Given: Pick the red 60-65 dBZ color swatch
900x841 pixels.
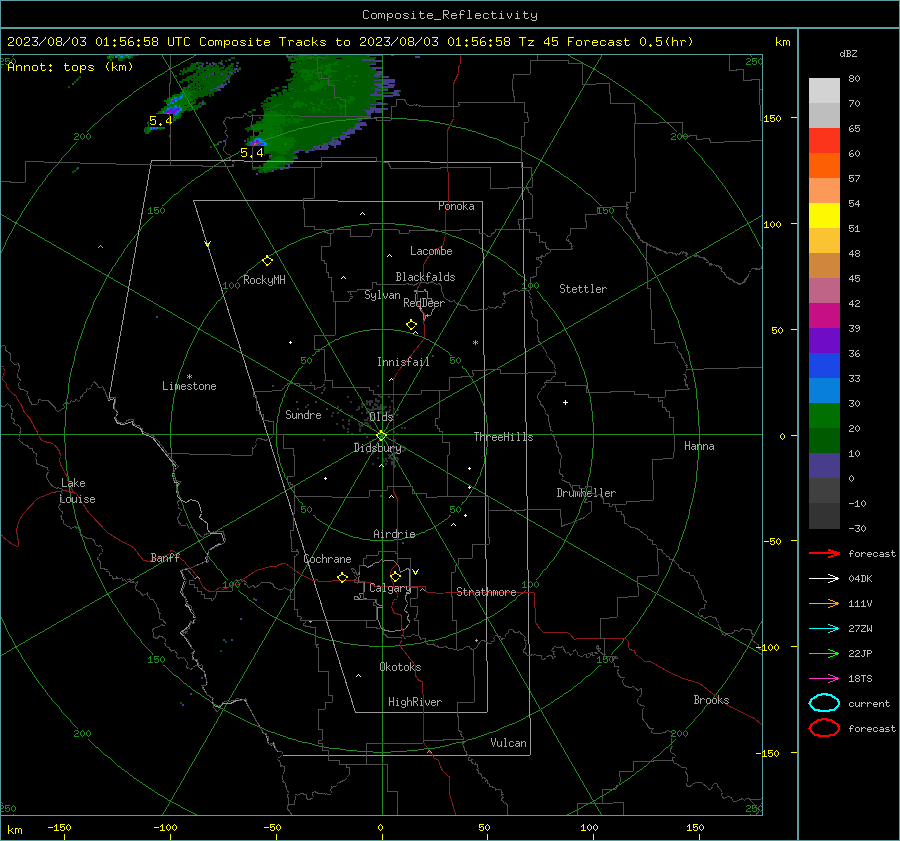Looking at the screenshot, I should point(824,141).
